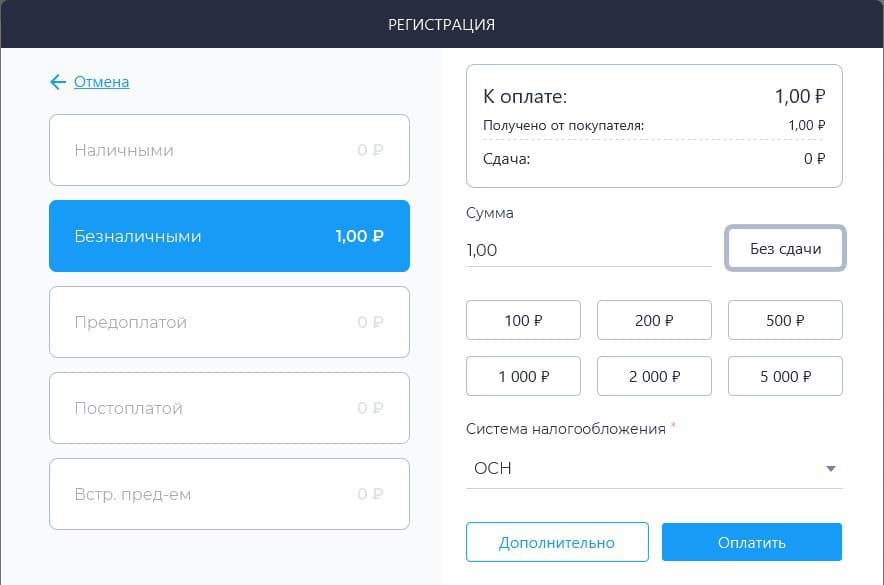Click the Без сдачи button
Image resolution: width=884 pixels, height=585 pixels.
(785, 249)
